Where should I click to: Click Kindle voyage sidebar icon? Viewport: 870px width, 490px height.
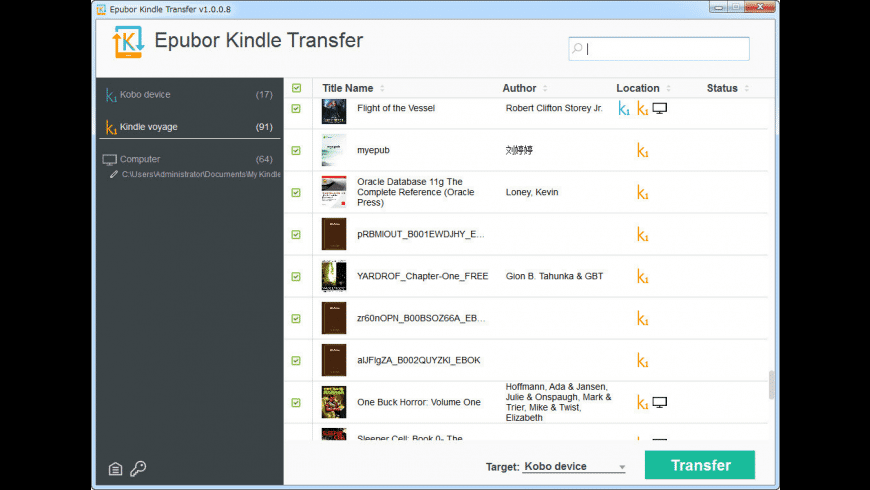click(111, 128)
